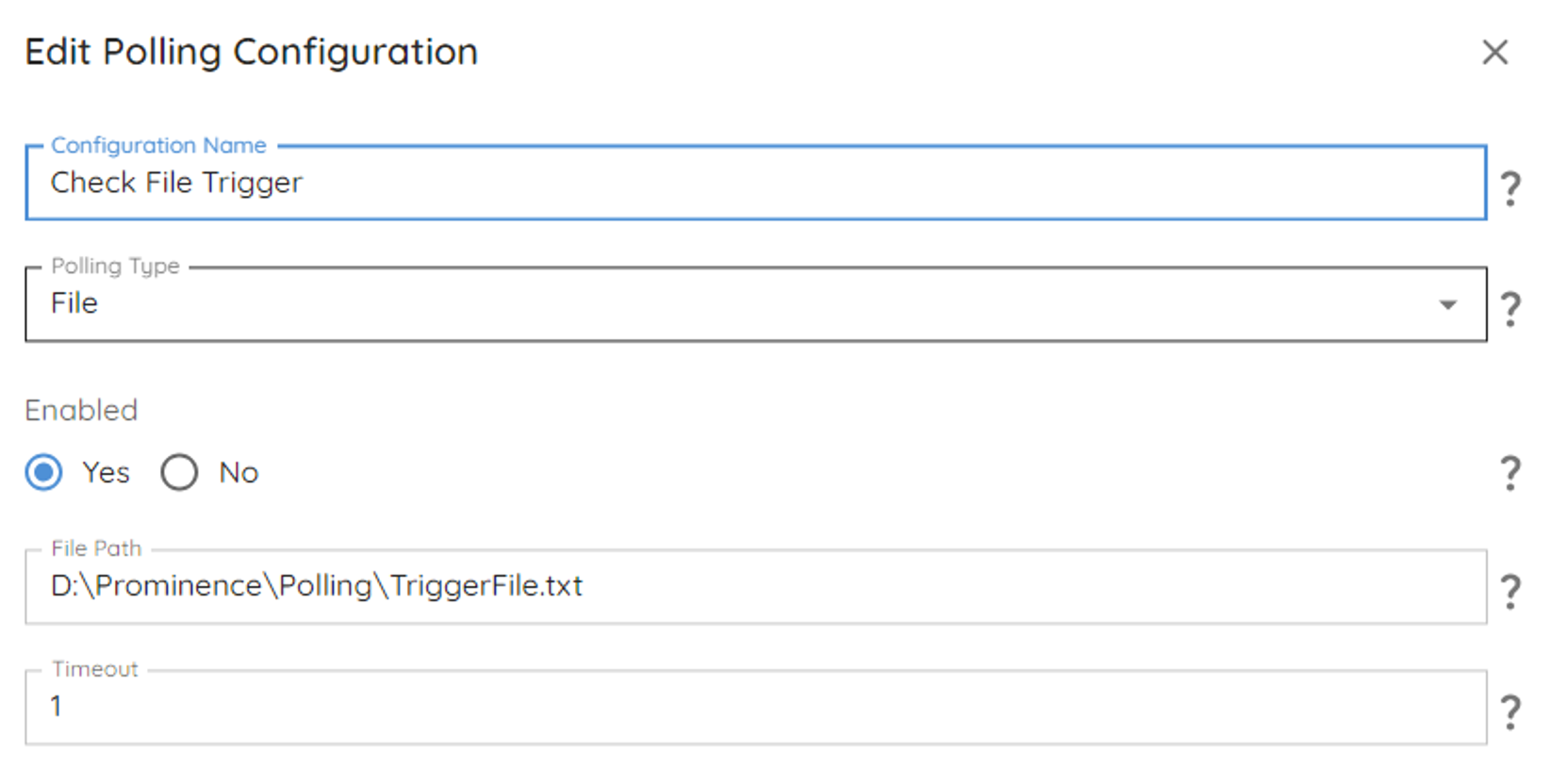This screenshot has height=784, width=1552.
Task: Click the 'No' label text
Action: (x=239, y=472)
